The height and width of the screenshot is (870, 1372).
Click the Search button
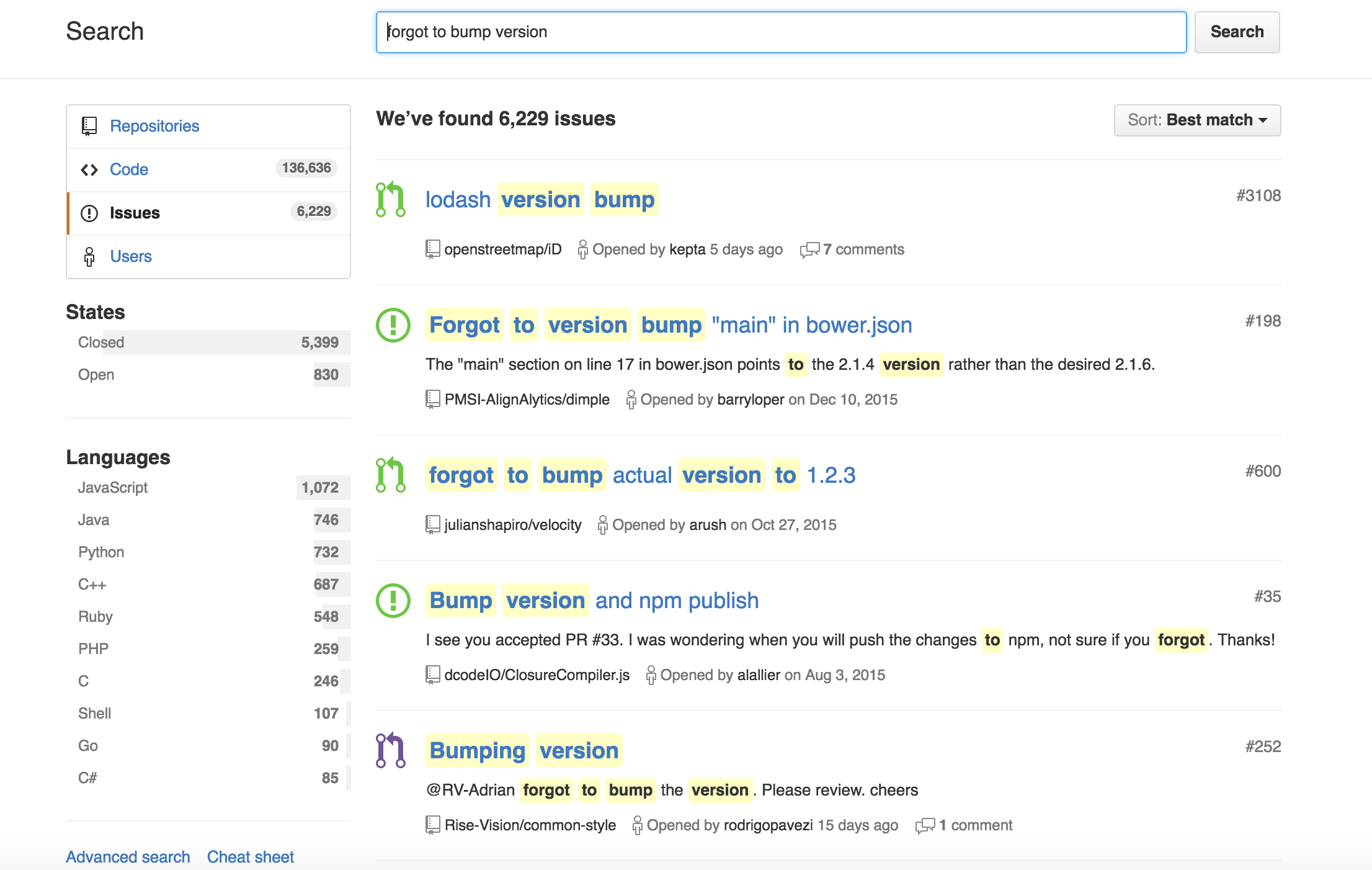point(1237,32)
